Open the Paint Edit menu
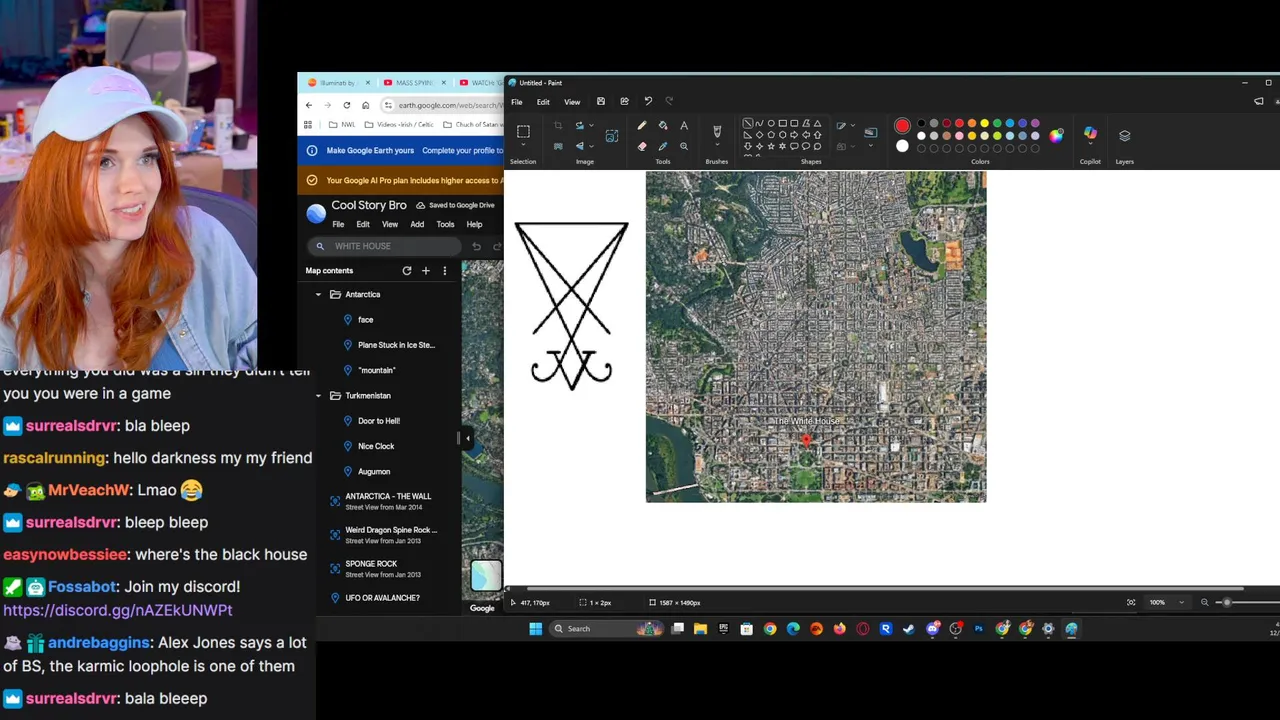 coord(543,102)
